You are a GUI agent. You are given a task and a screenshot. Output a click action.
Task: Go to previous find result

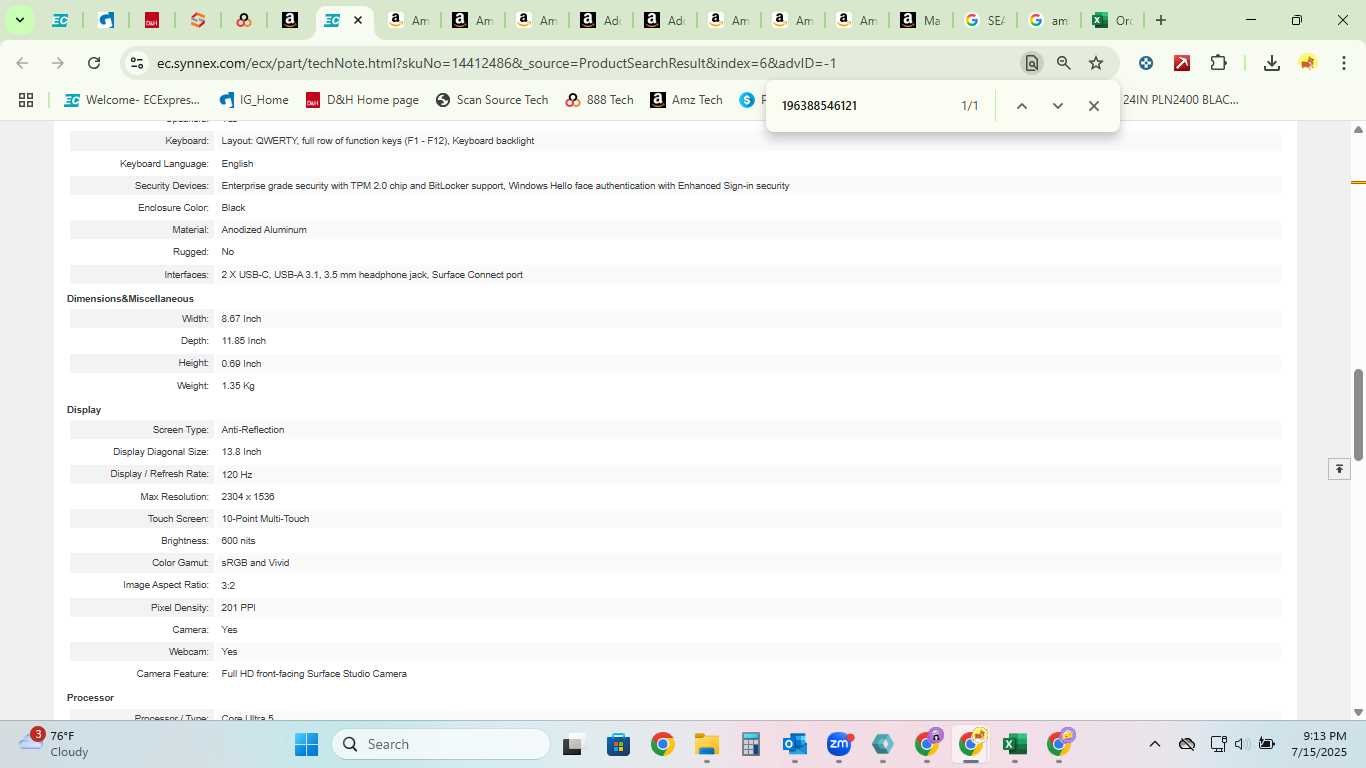click(1022, 106)
